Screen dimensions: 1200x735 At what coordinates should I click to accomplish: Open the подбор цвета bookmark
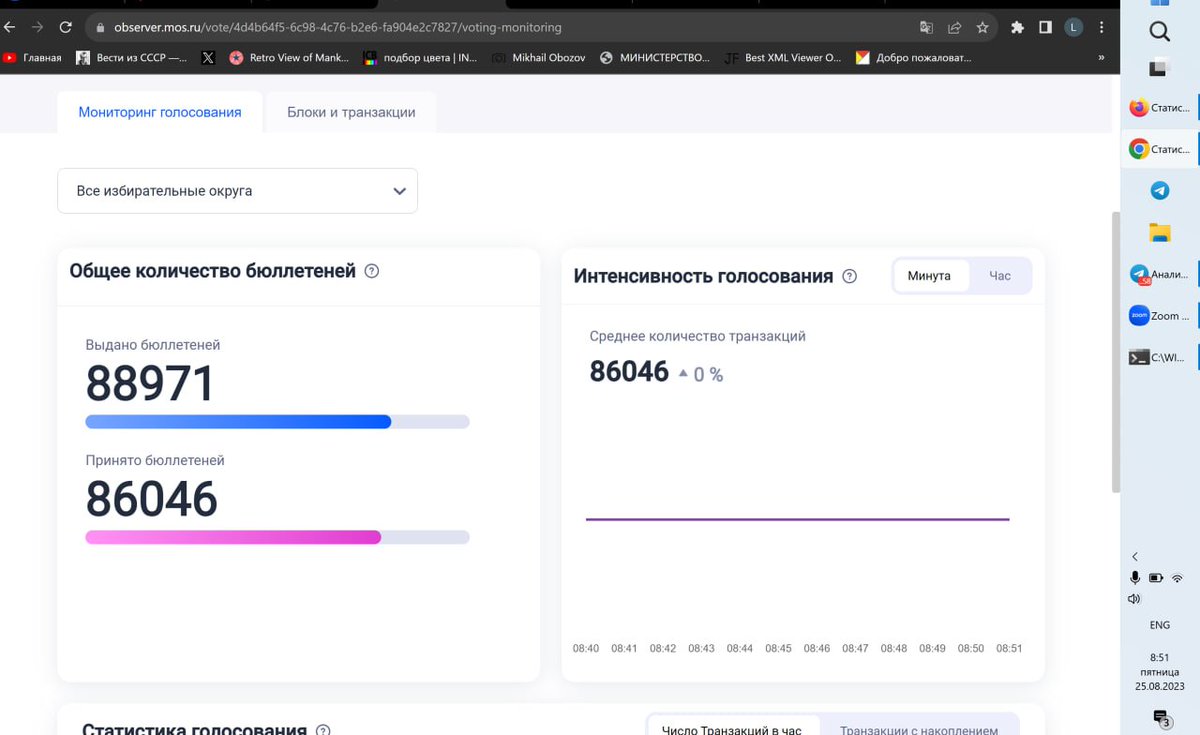[420, 58]
